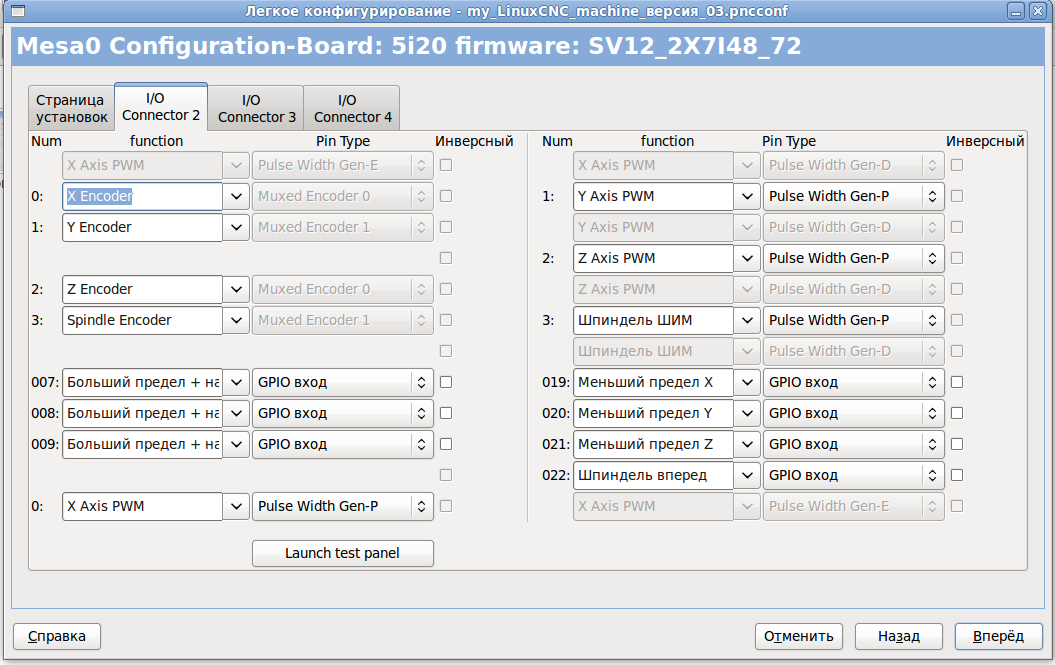Toggle the Инверсный checkbox for pin 019
The height and width of the screenshot is (665, 1055).
pos(957,382)
